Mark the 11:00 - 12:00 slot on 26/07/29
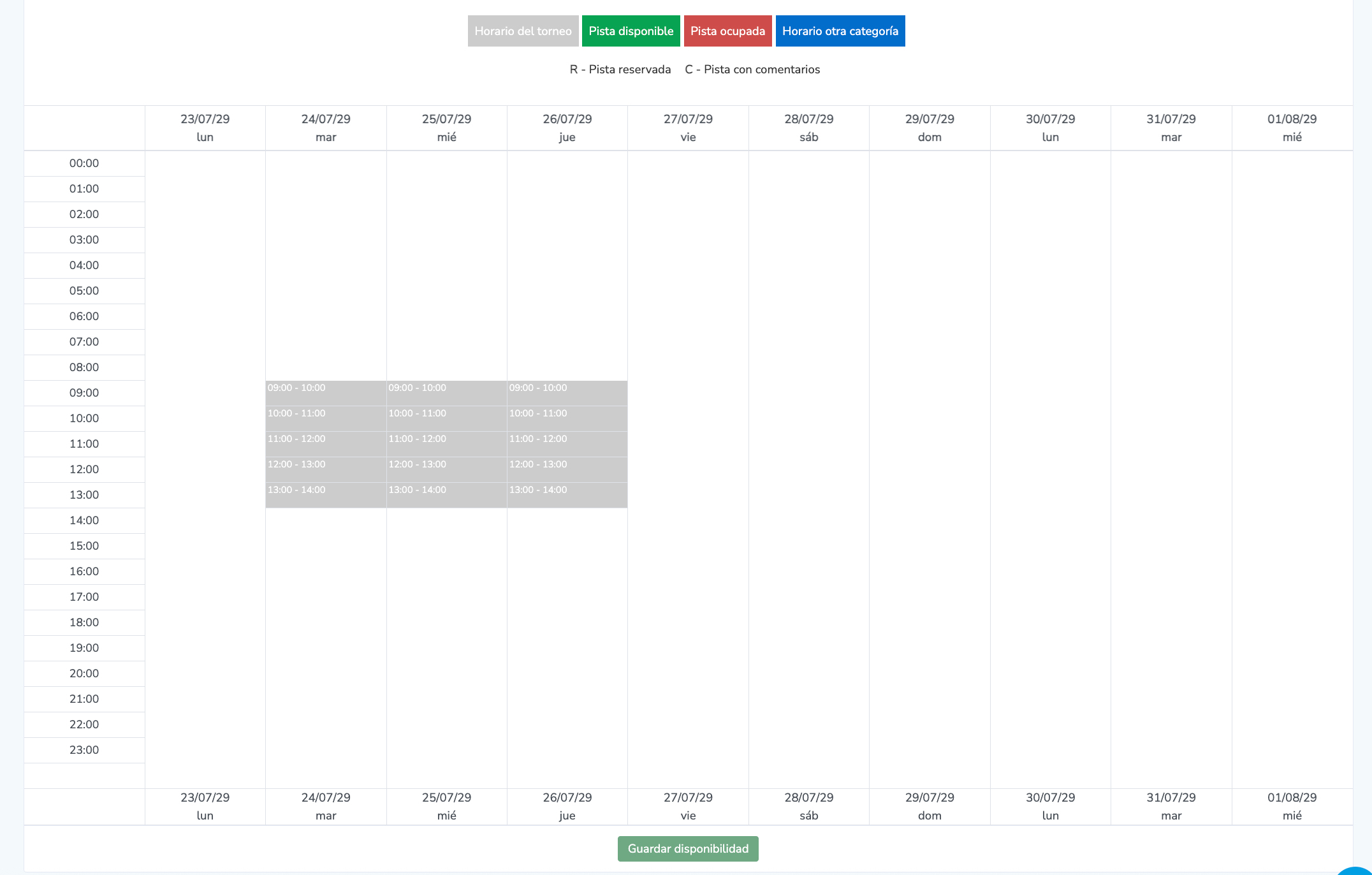Image resolution: width=1372 pixels, height=875 pixels. [x=567, y=445]
